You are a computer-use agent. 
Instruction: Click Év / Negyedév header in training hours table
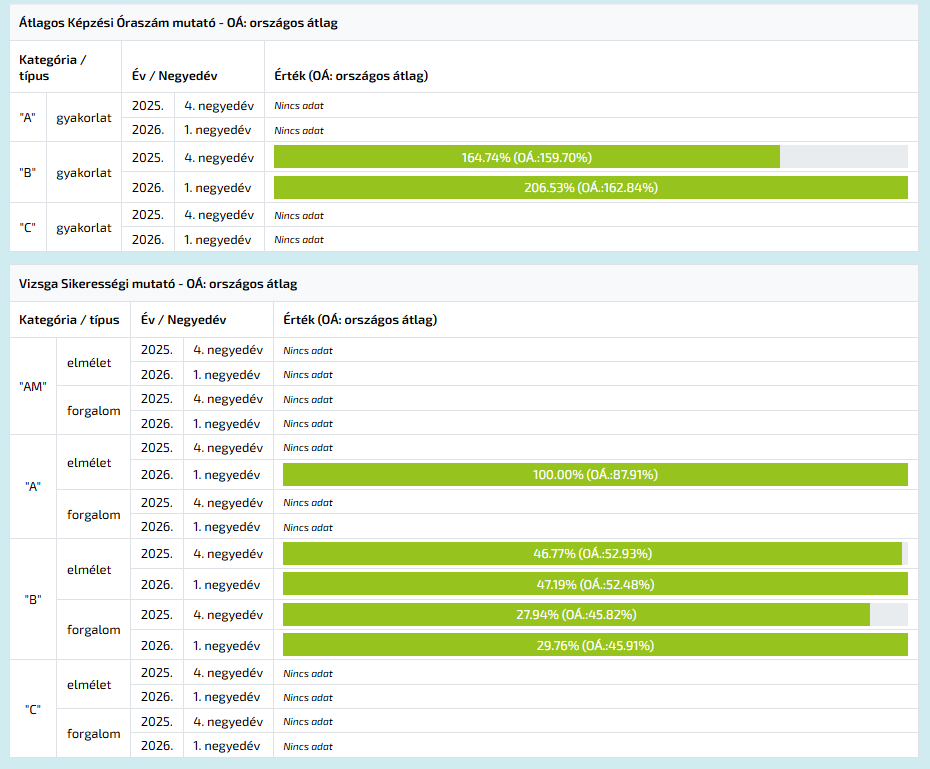pos(175,75)
